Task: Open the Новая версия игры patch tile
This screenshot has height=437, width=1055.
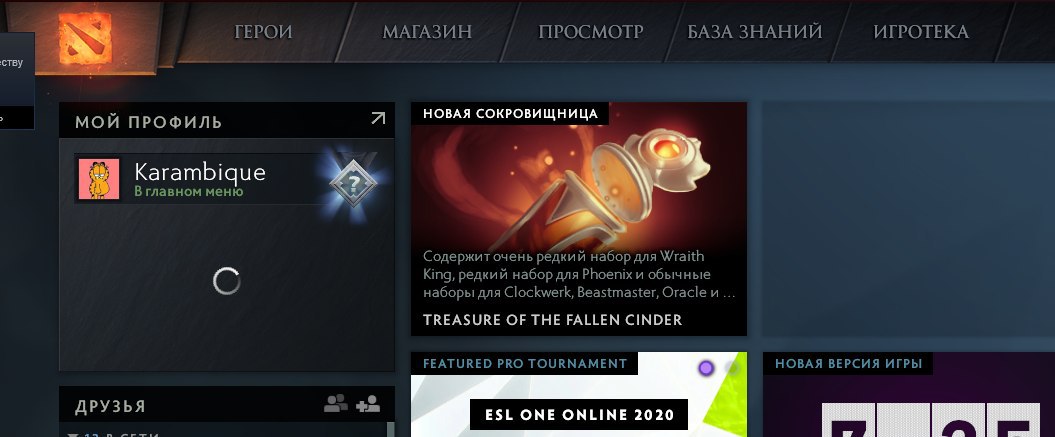Action: click(908, 395)
